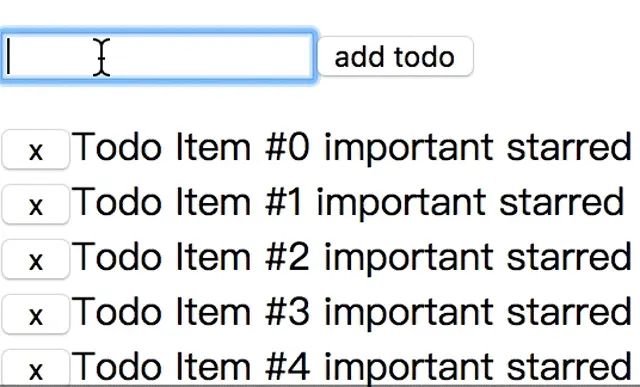This screenshot has width=640, height=387.
Task: Click the Todo Item #2 label text
Action: coord(191,256)
